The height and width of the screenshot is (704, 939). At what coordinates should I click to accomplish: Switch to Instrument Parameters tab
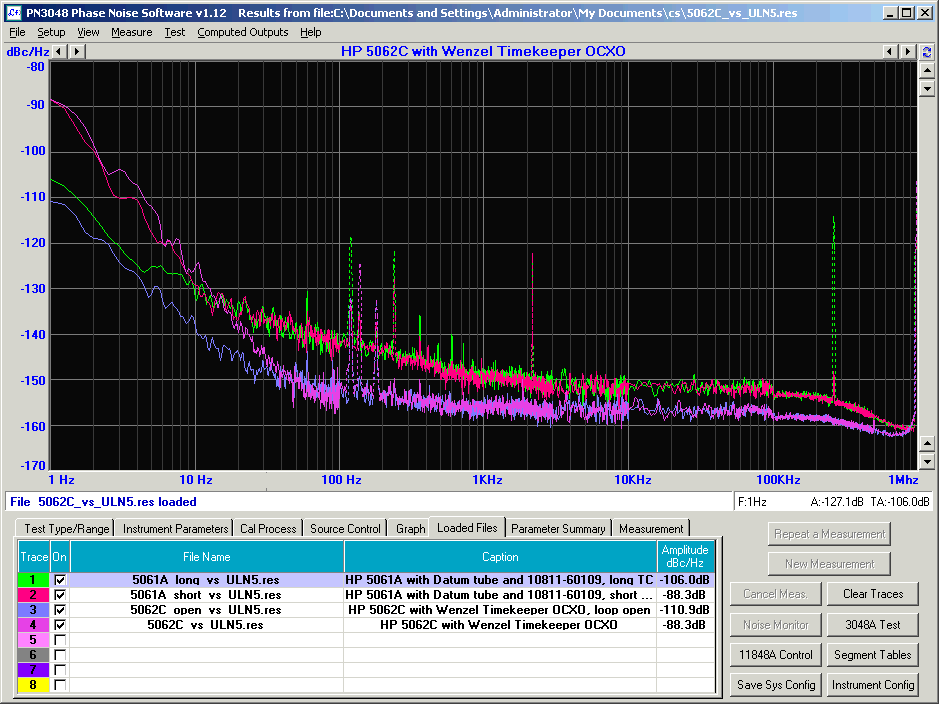click(x=175, y=529)
